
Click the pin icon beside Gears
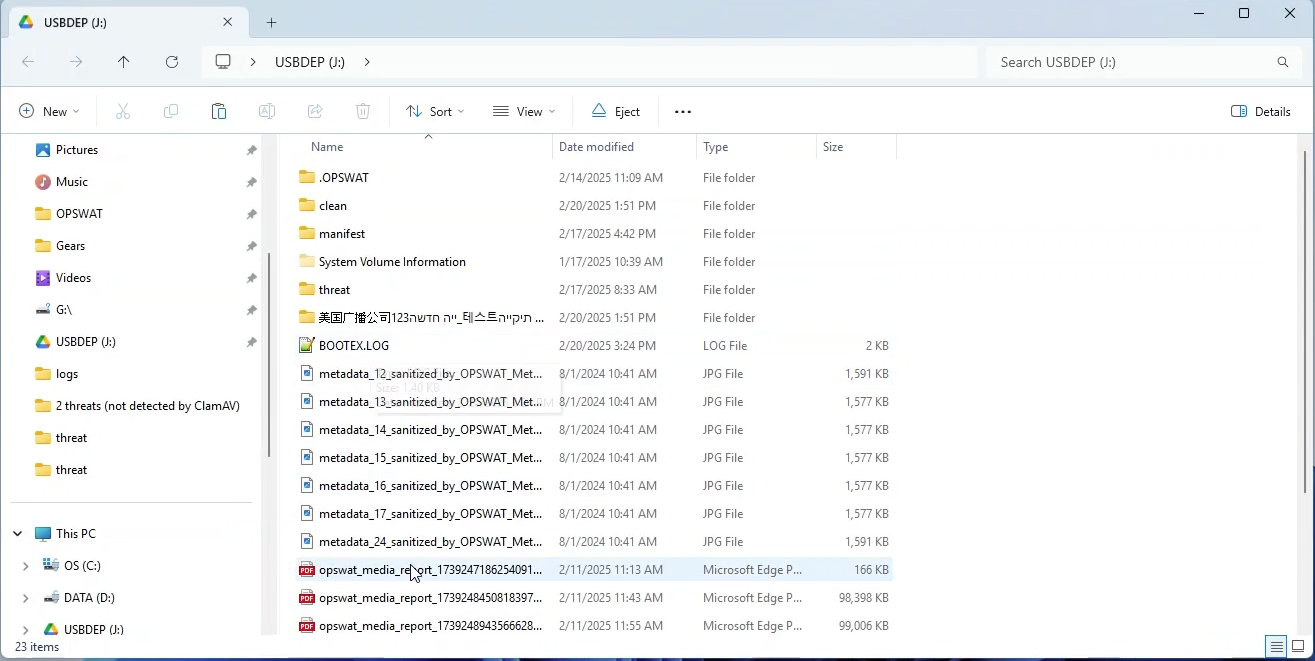(x=252, y=246)
